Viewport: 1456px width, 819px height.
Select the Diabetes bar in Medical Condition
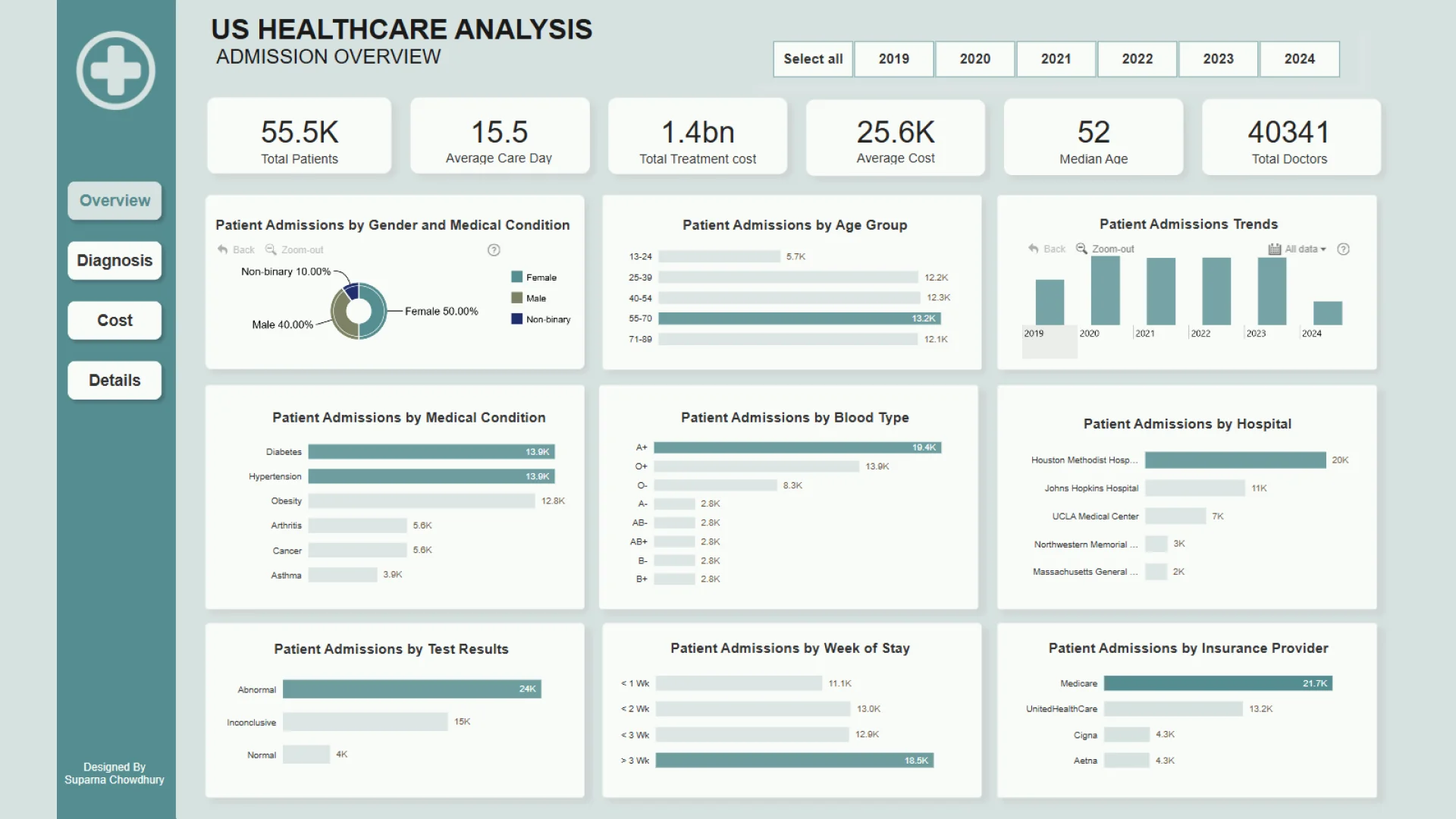coord(431,452)
